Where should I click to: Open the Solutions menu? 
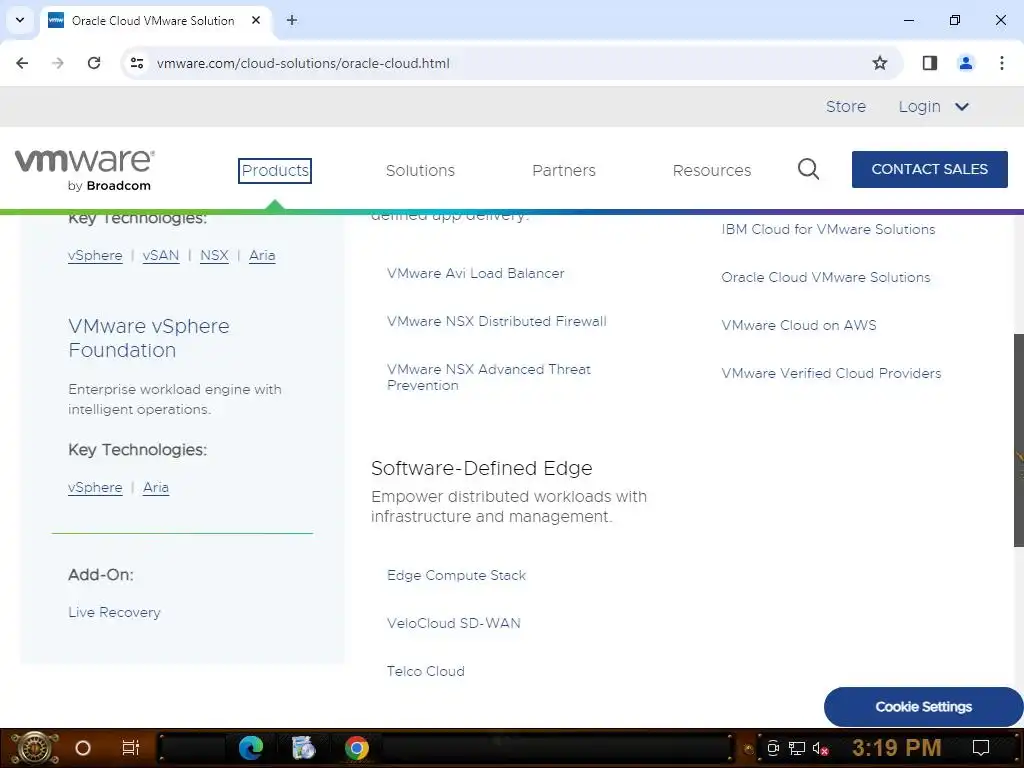click(420, 170)
